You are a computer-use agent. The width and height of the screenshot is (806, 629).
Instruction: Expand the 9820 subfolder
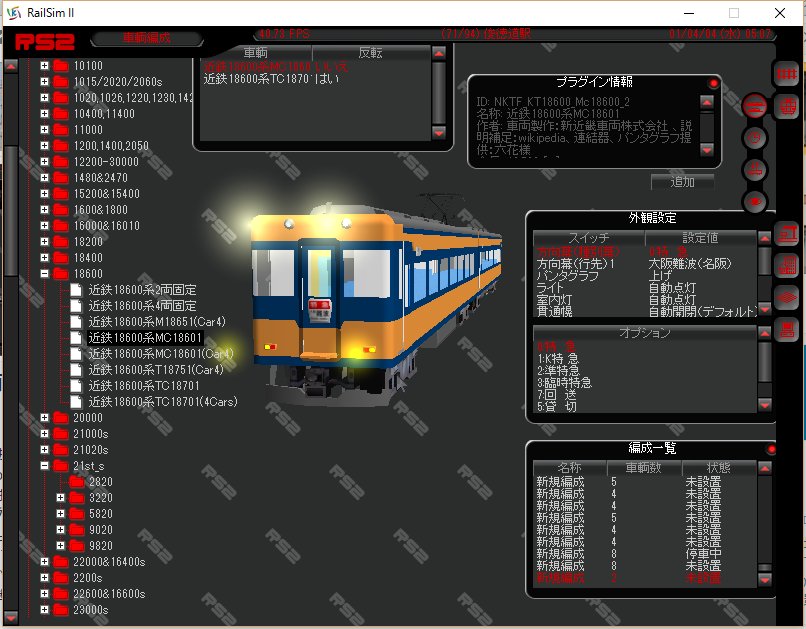(x=60, y=545)
